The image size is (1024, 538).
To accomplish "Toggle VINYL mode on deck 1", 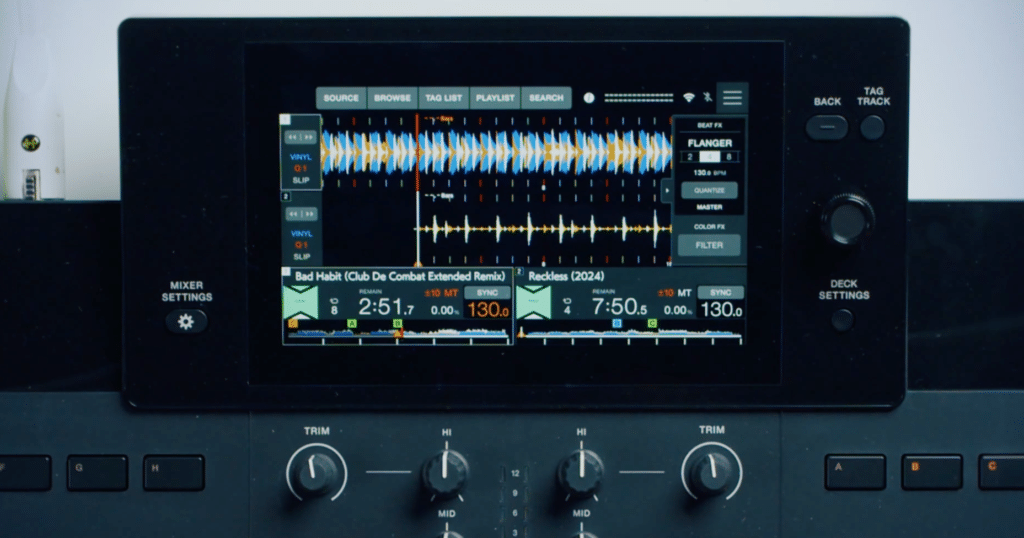I will (301, 157).
